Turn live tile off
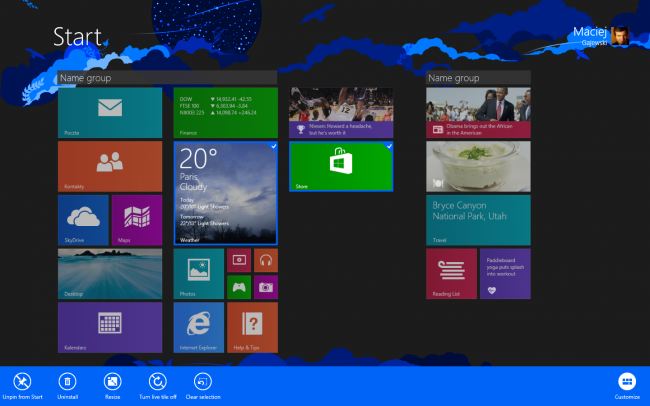The image size is (650, 406). coord(158,386)
